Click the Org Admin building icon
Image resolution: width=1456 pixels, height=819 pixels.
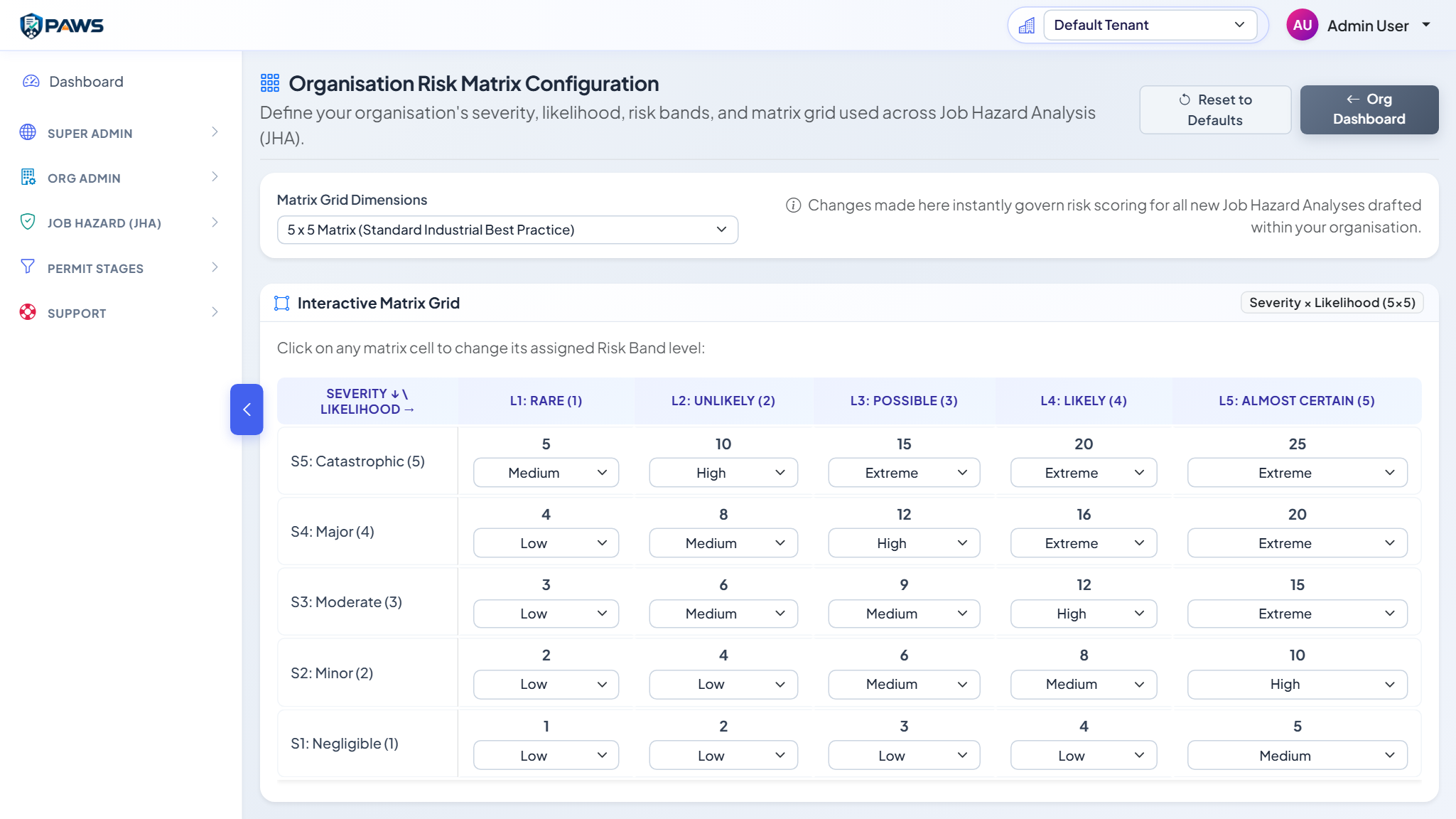coord(28,177)
